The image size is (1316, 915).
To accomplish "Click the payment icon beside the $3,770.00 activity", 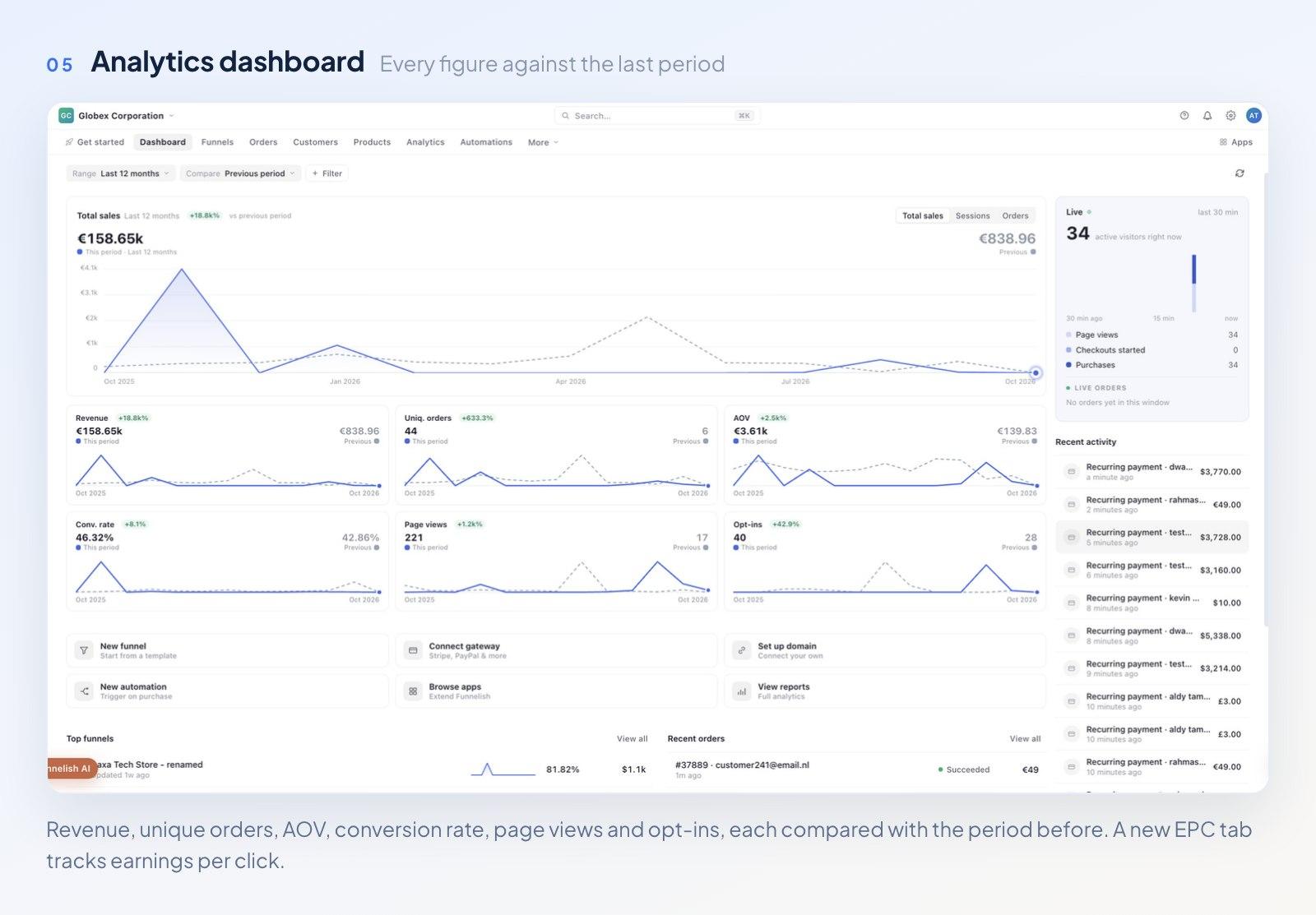I will pyautogui.click(x=1071, y=472).
